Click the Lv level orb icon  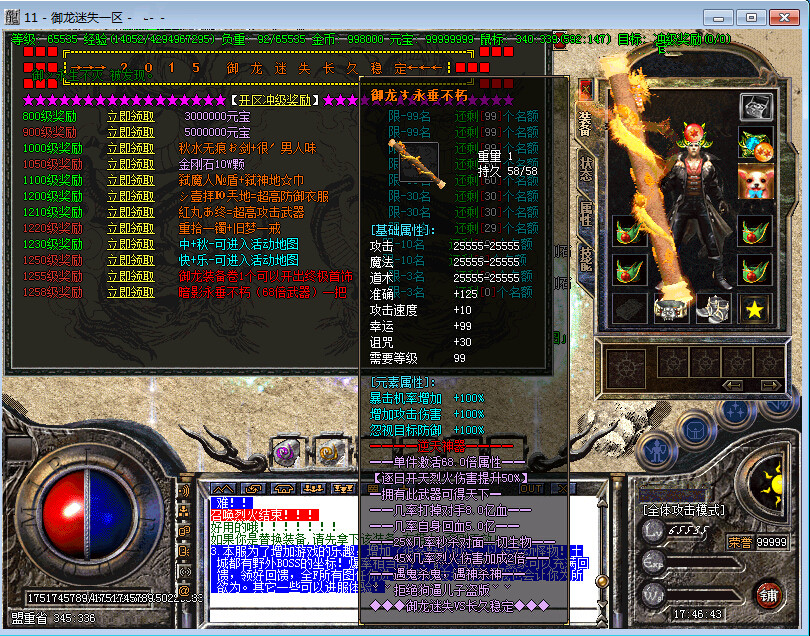point(653,531)
